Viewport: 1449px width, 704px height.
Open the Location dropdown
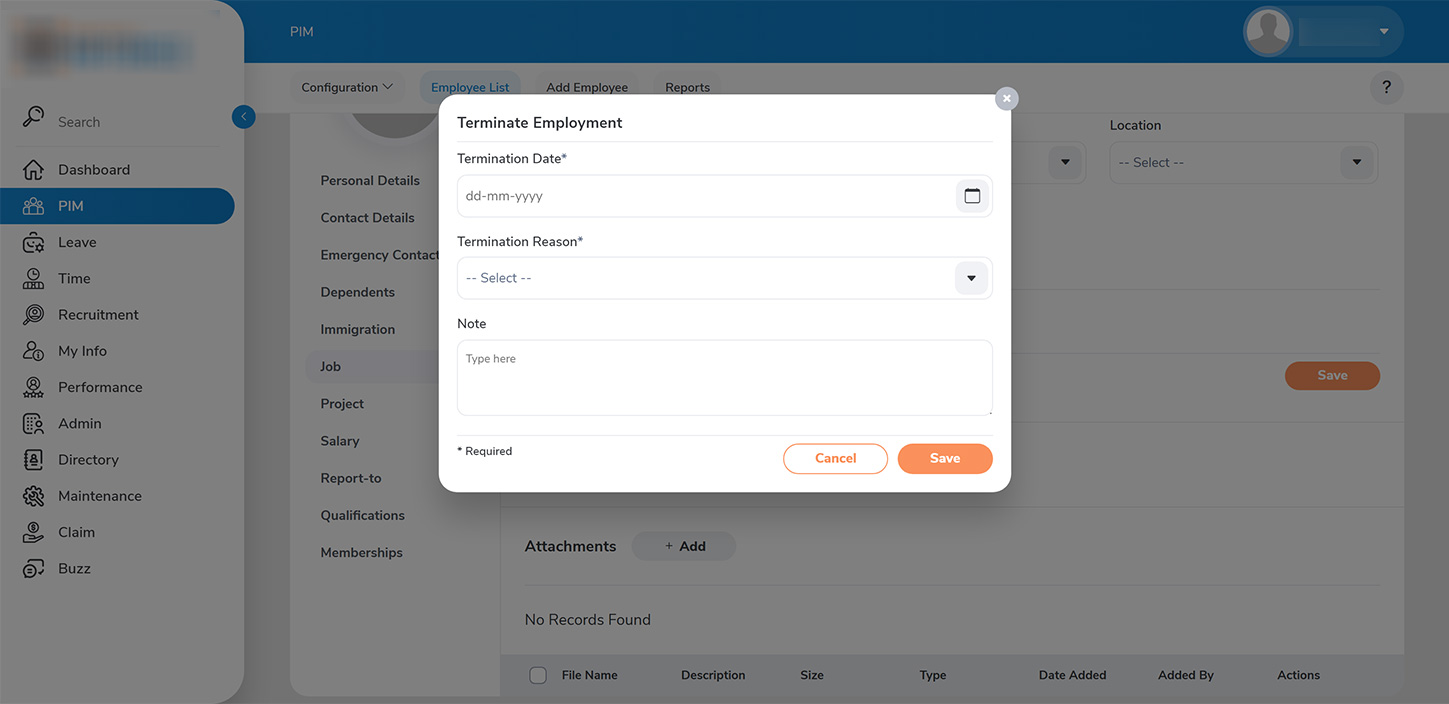pos(1356,162)
